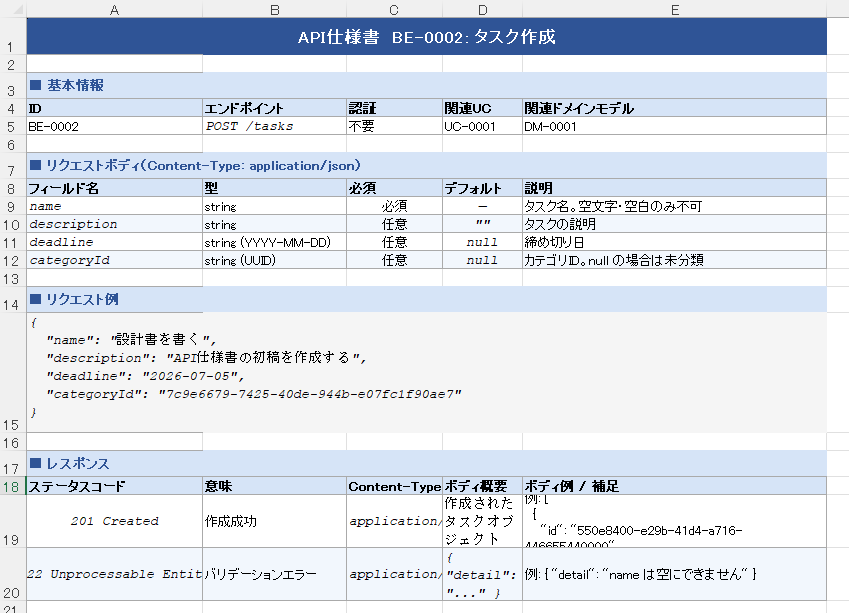Click the '締め切り日' cell
This screenshot has height=613, width=849.
pyautogui.click(x=675, y=242)
